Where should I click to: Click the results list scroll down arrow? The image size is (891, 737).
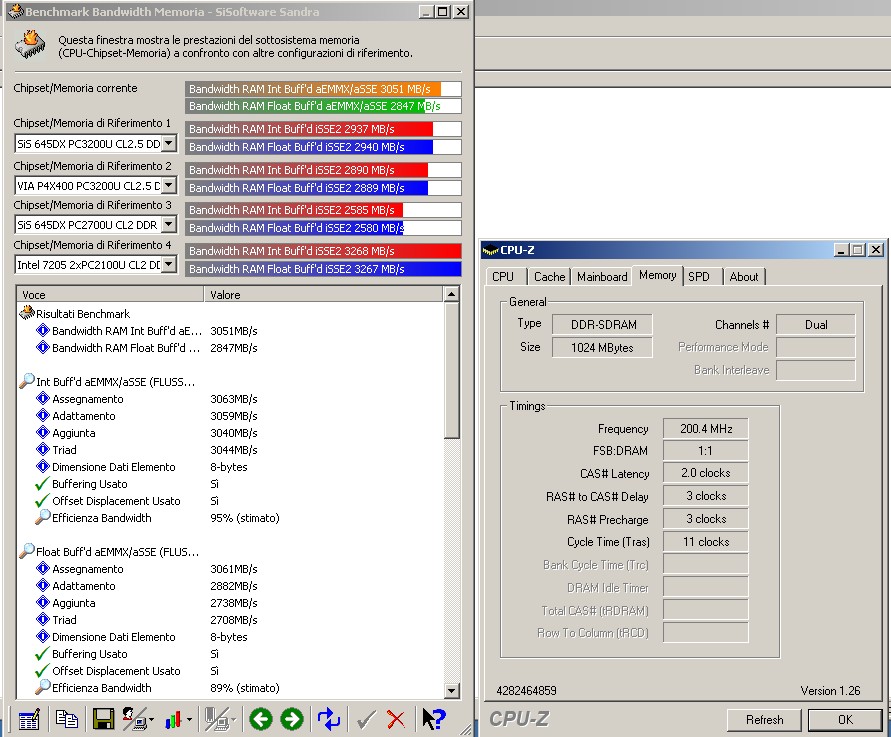point(451,691)
